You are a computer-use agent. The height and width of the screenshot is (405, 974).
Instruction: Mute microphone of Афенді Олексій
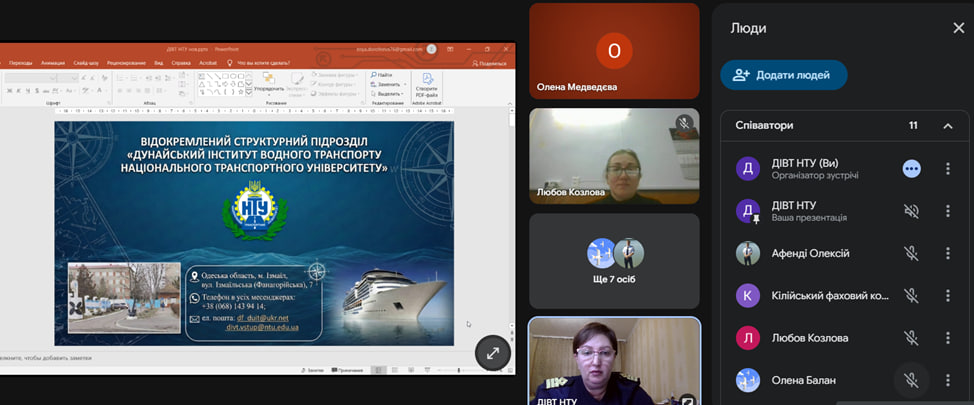[x=911, y=253]
